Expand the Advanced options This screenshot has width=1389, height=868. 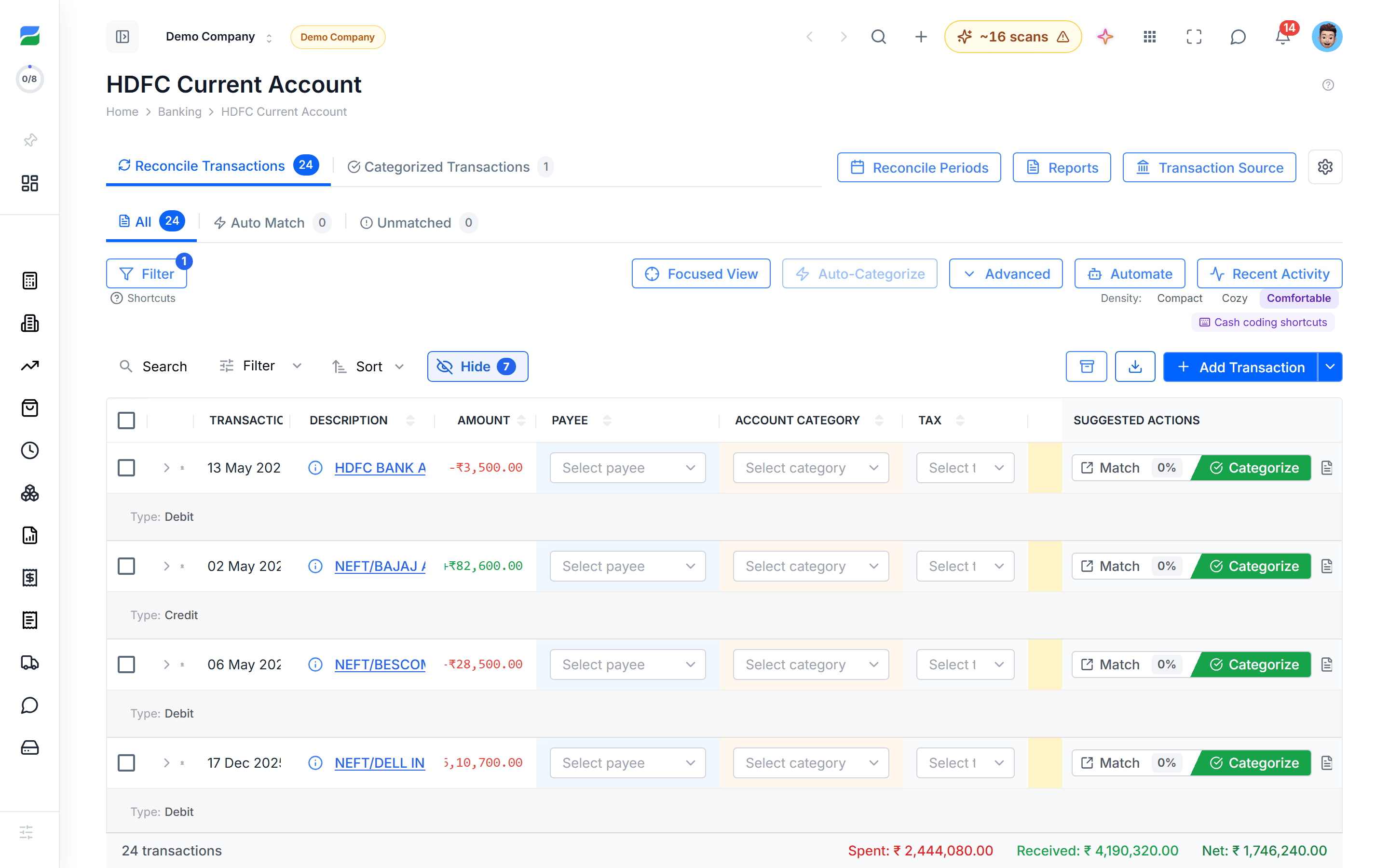[x=1006, y=274]
